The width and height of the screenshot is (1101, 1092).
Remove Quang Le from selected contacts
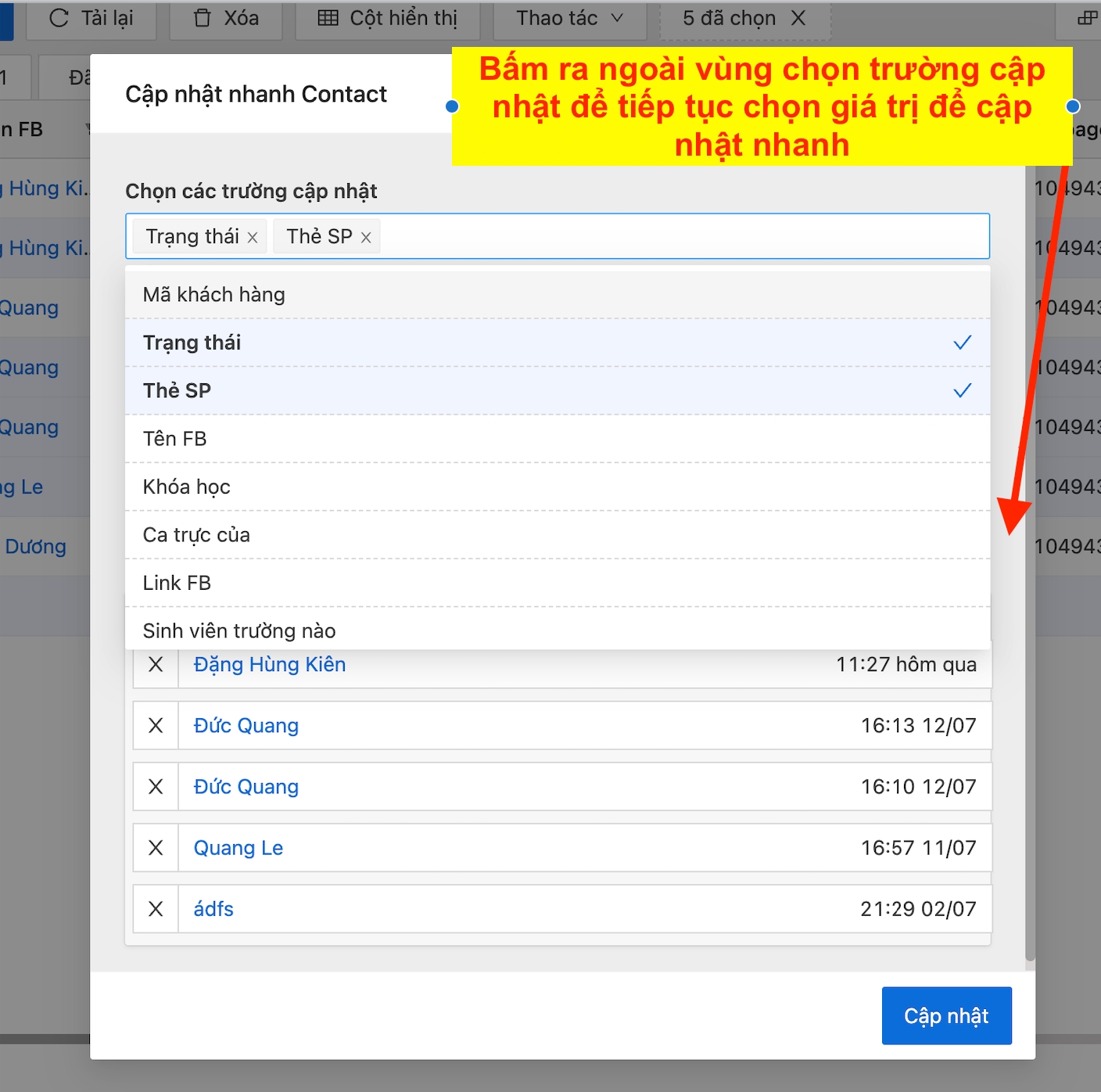pyautogui.click(x=156, y=848)
